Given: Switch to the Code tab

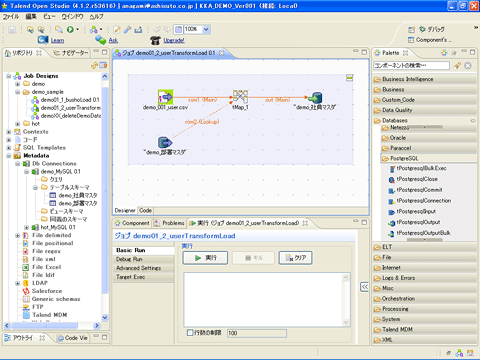Looking at the screenshot, I should click(x=145, y=210).
